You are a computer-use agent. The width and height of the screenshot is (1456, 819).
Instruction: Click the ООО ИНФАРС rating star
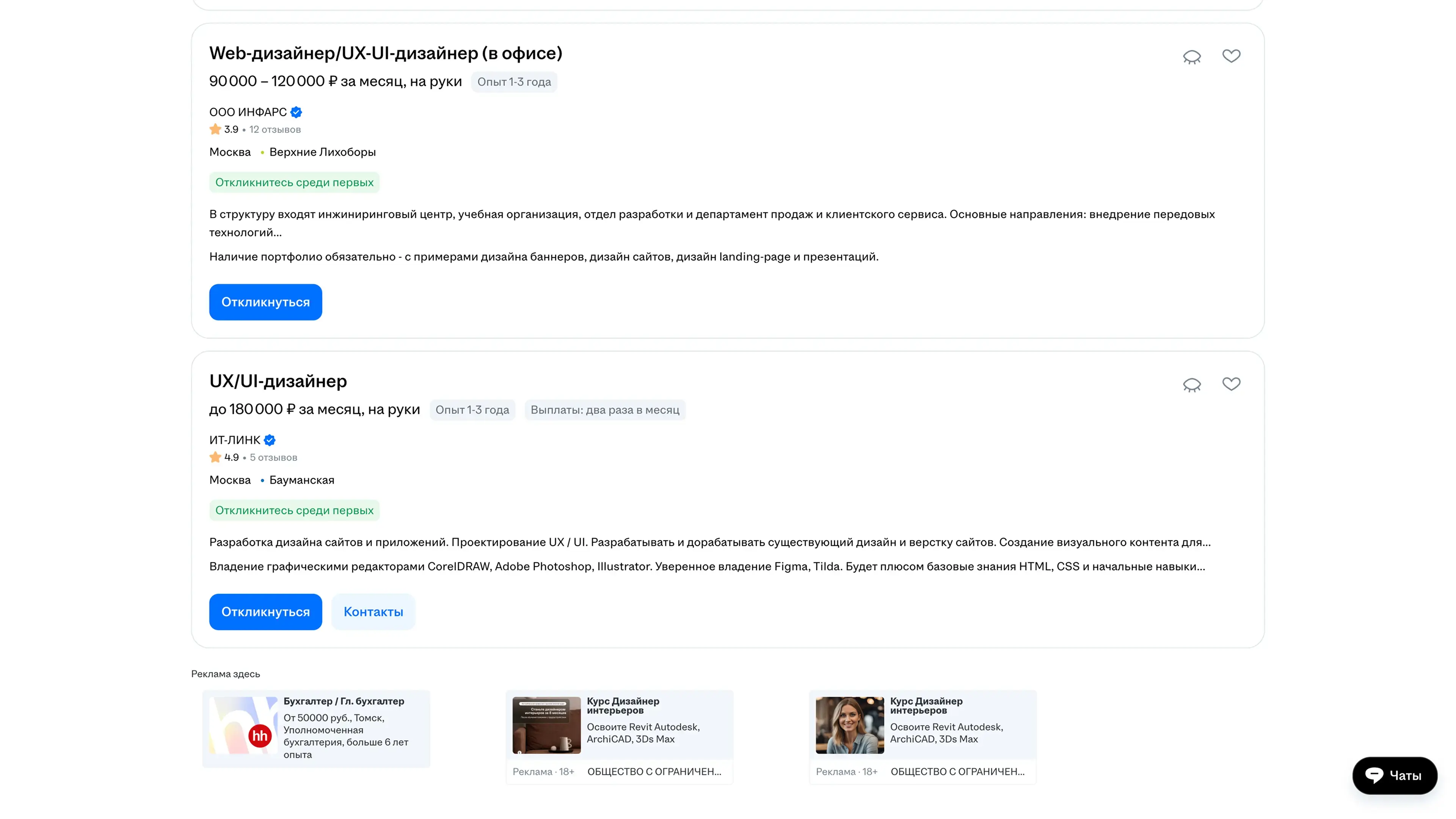pyautogui.click(x=215, y=129)
